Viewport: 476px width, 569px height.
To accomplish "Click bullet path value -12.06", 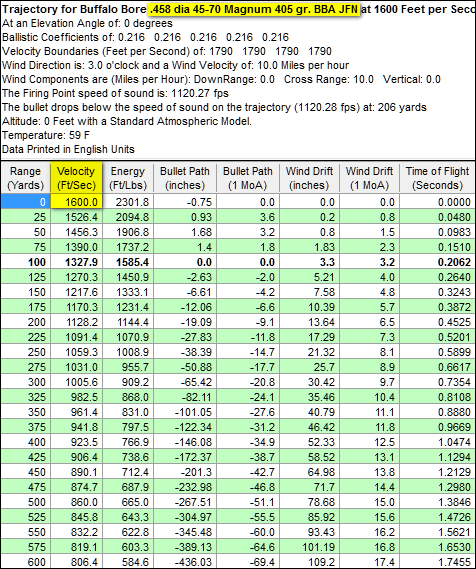I will click(185, 307).
